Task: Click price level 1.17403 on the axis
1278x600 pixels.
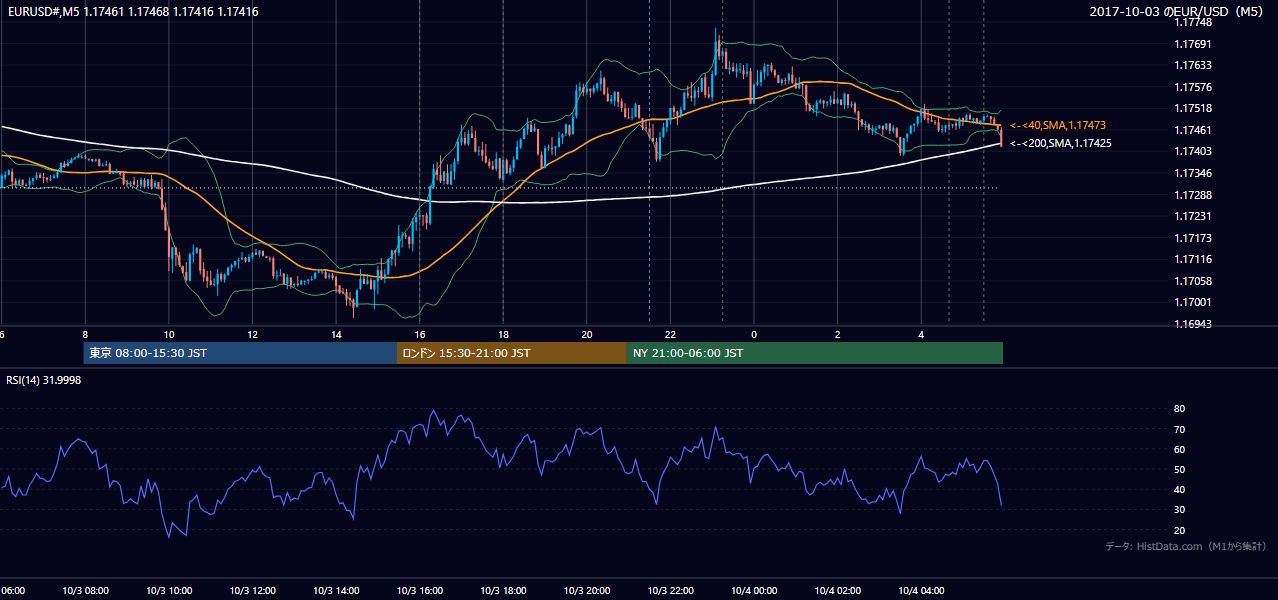Action: [1193, 151]
